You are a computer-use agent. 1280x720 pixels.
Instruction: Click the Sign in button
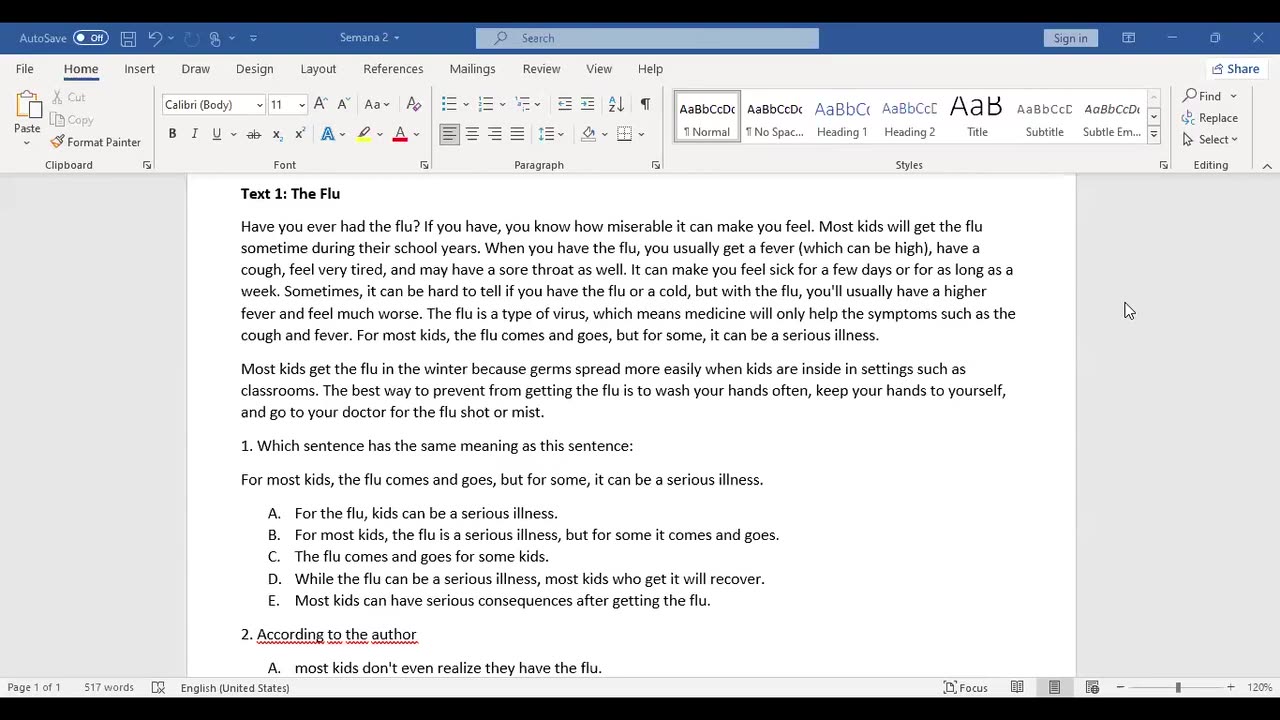coord(1070,38)
